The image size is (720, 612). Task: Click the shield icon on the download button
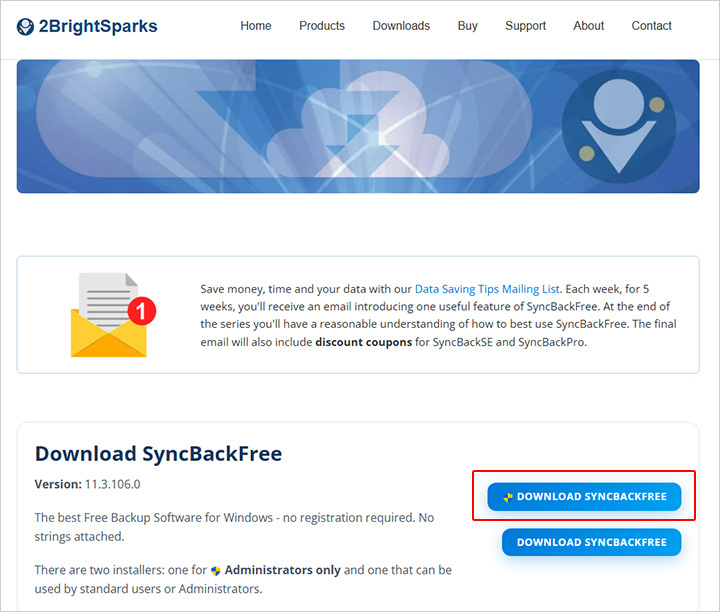508,497
